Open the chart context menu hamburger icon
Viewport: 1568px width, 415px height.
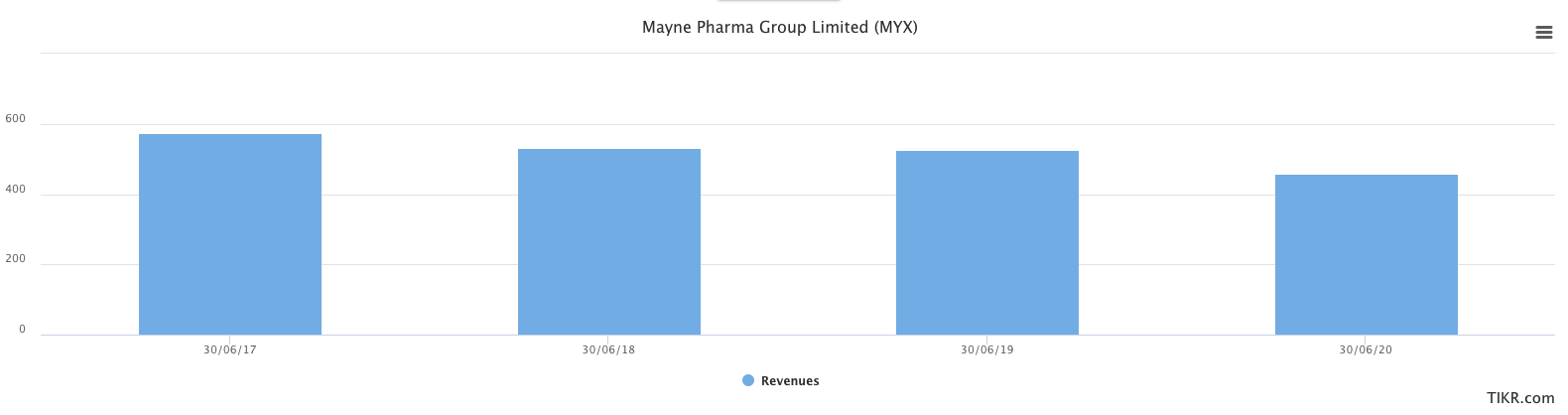[x=1543, y=33]
